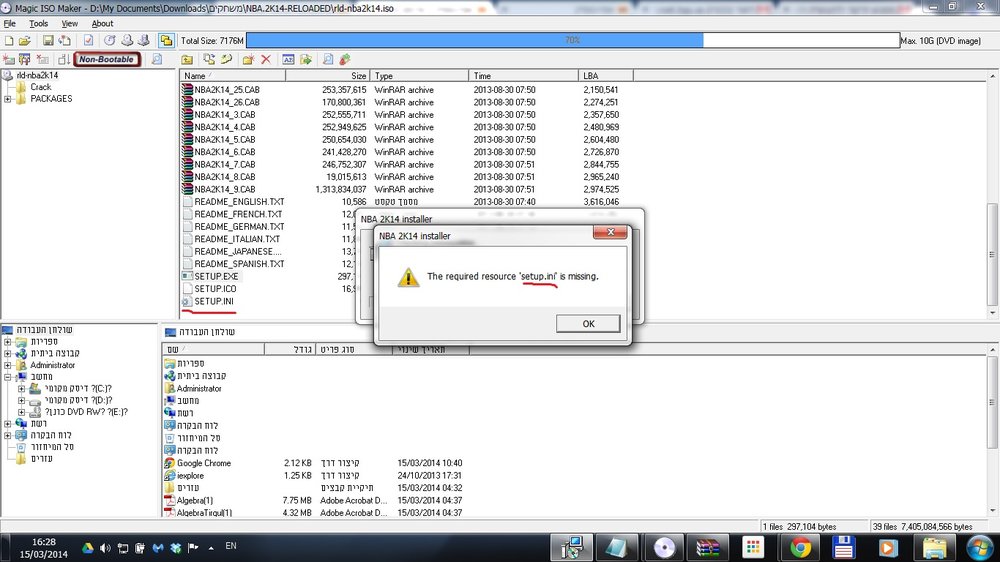Select Algebra(1) PDF in desktop list
1000x562 pixels.
[x=195, y=501]
